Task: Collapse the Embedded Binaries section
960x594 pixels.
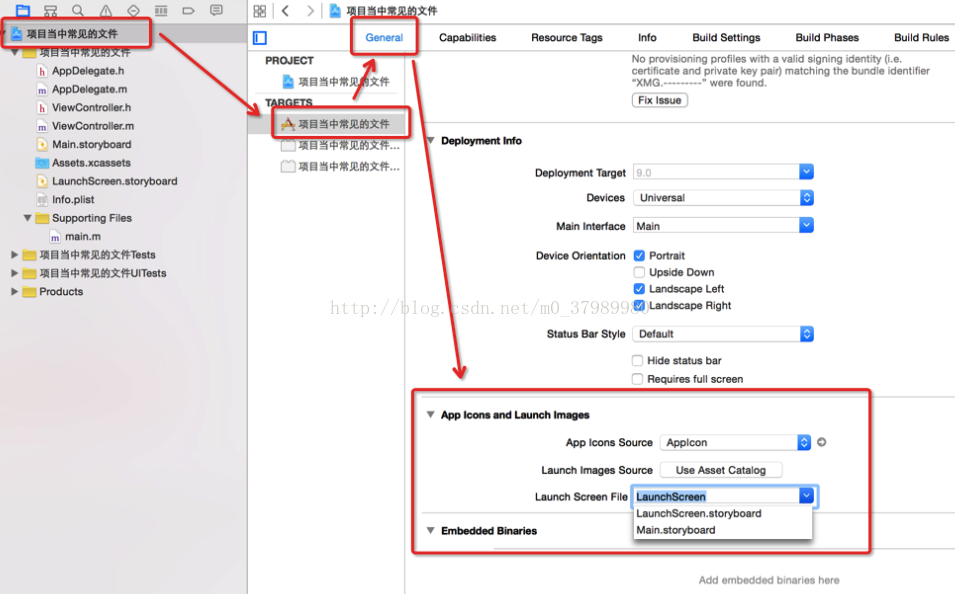Action: [430, 530]
